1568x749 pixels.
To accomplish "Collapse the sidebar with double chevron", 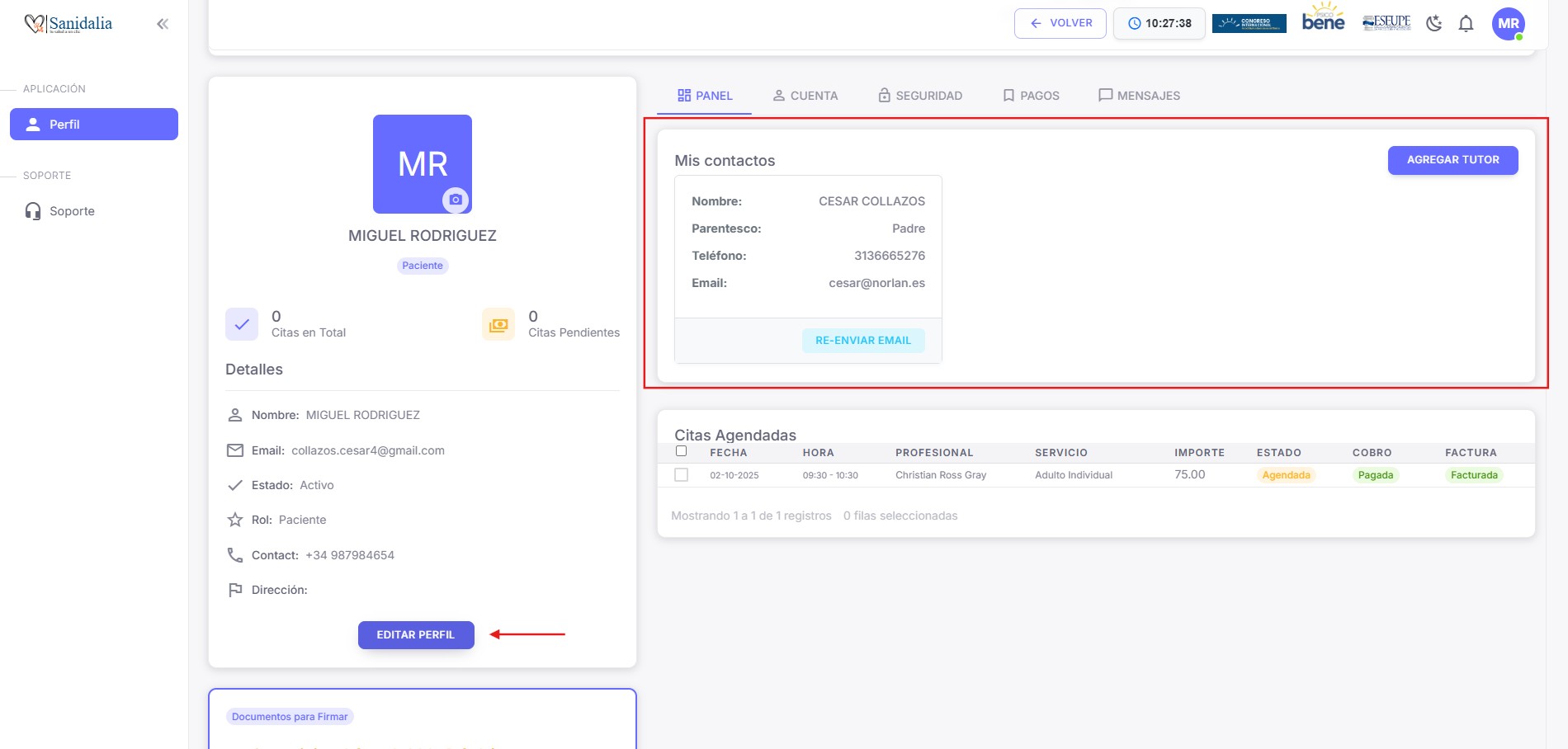I will point(163,24).
